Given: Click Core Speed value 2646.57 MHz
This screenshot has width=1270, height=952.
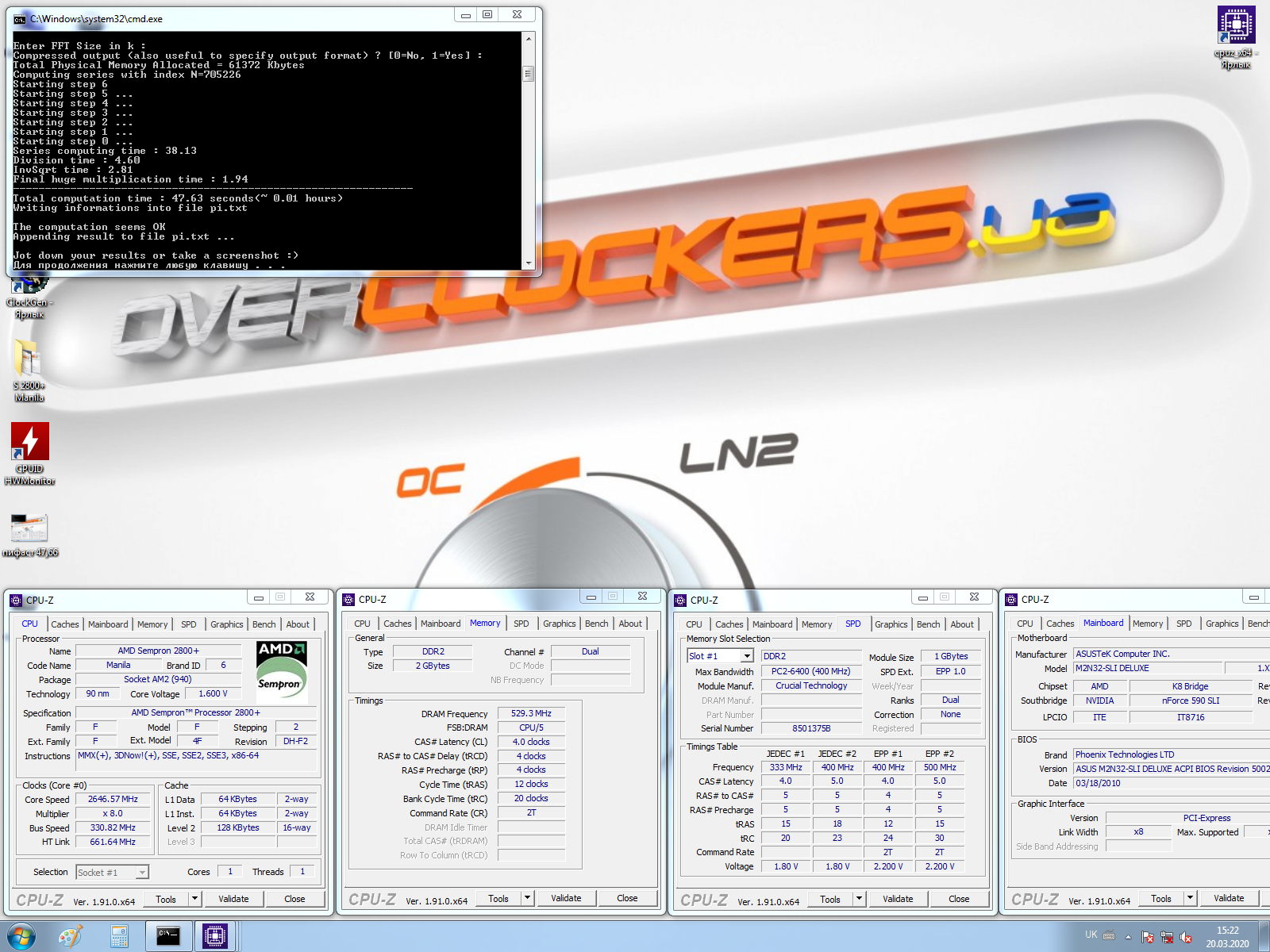Looking at the screenshot, I should pos(113,800).
